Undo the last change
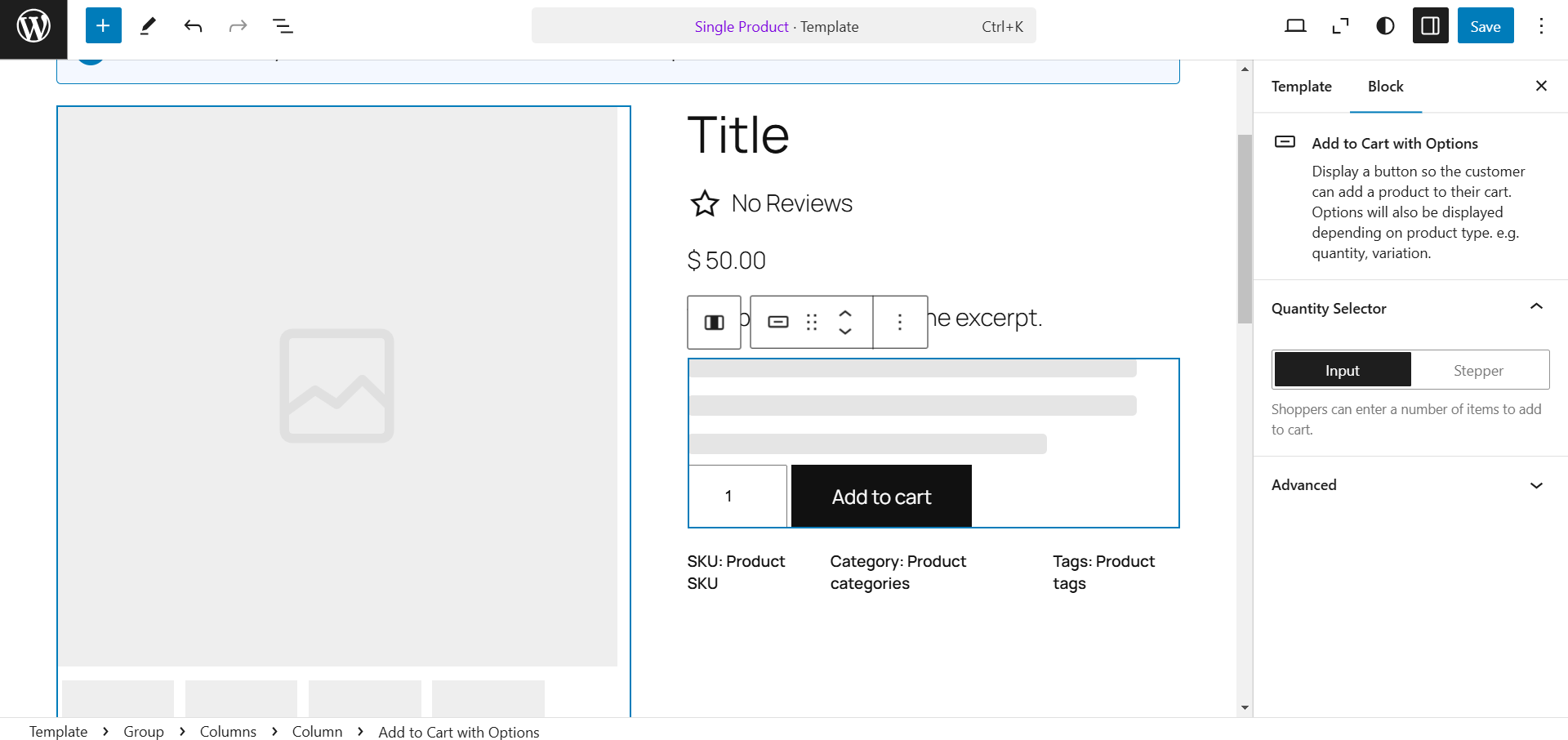The width and height of the screenshot is (1568, 740). coord(193,25)
